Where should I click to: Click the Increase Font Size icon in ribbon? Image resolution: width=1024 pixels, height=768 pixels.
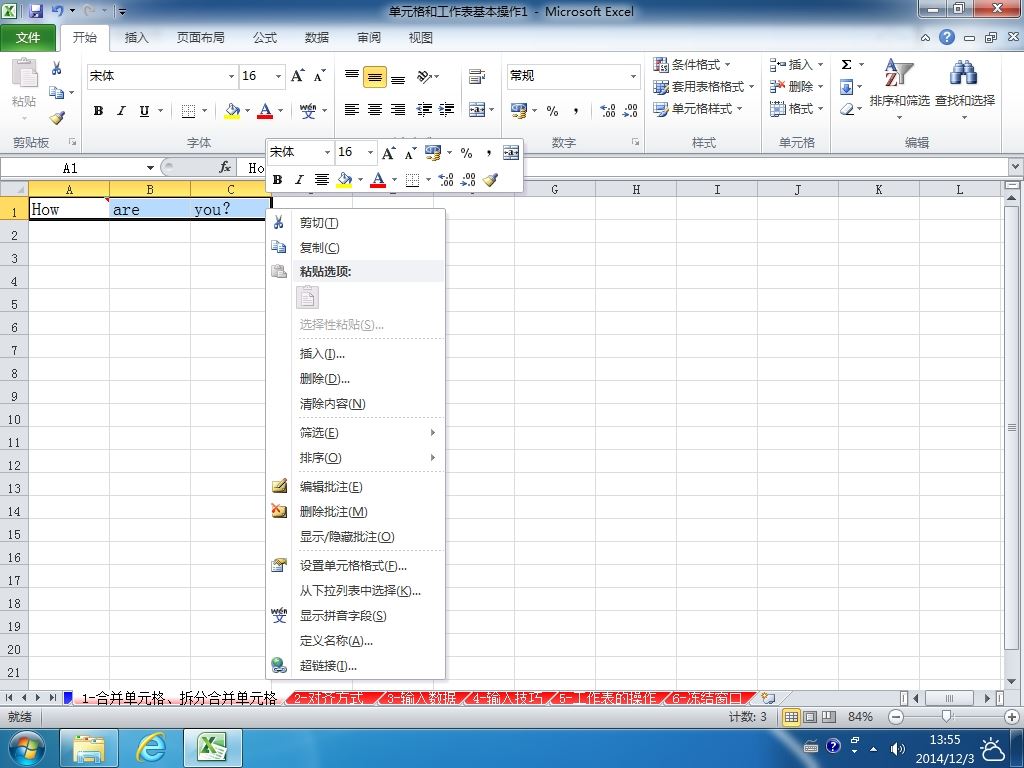298,76
